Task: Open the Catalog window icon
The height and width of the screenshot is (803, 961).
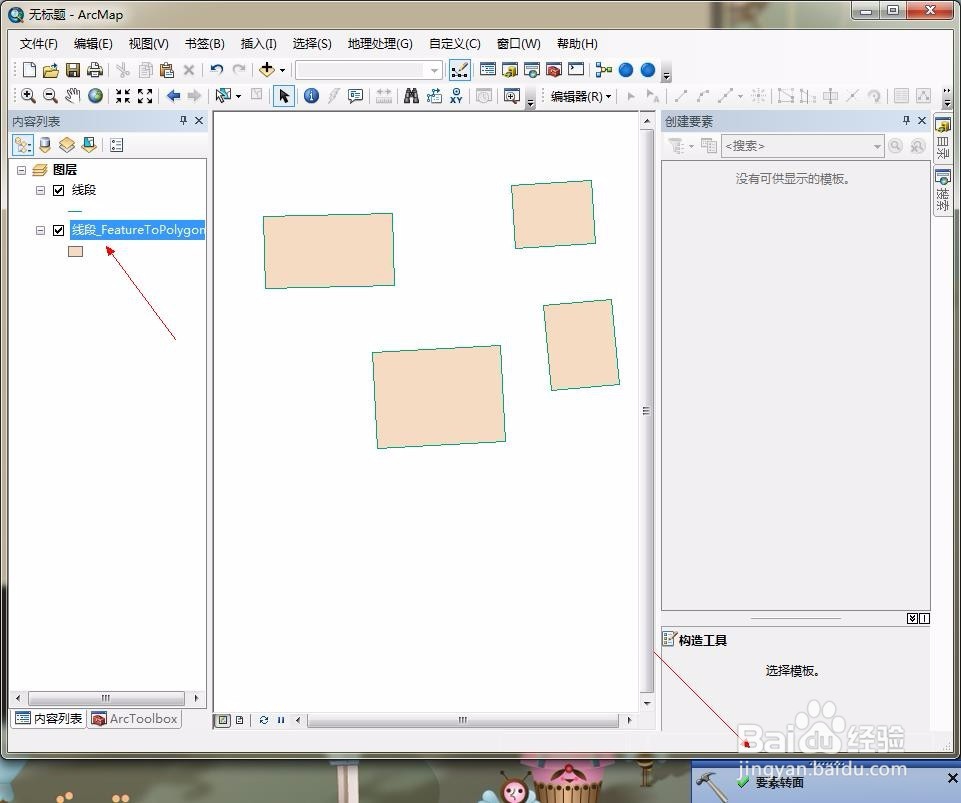Action: [510, 70]
